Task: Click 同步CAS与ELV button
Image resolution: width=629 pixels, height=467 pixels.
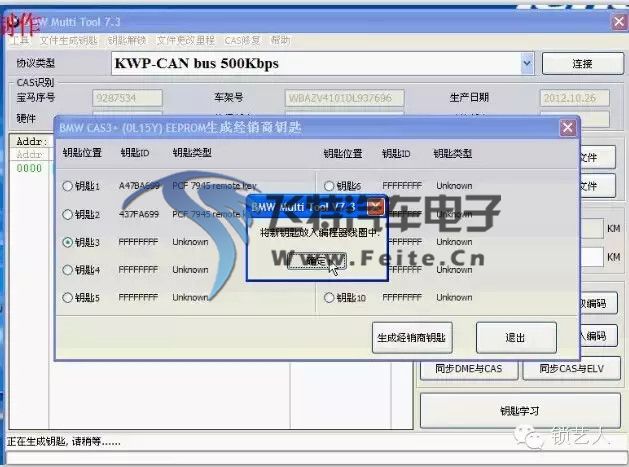Action: pyautogui.click(x=571, y=369)
